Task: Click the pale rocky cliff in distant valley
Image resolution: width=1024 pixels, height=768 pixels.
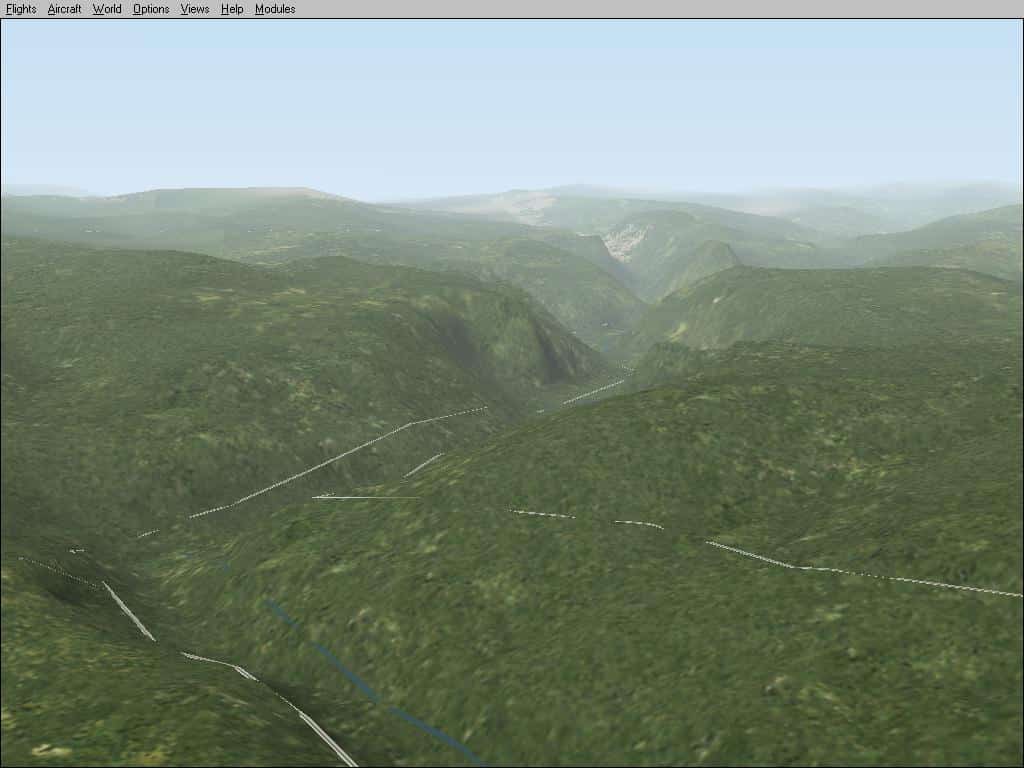Action: point(627,240)
